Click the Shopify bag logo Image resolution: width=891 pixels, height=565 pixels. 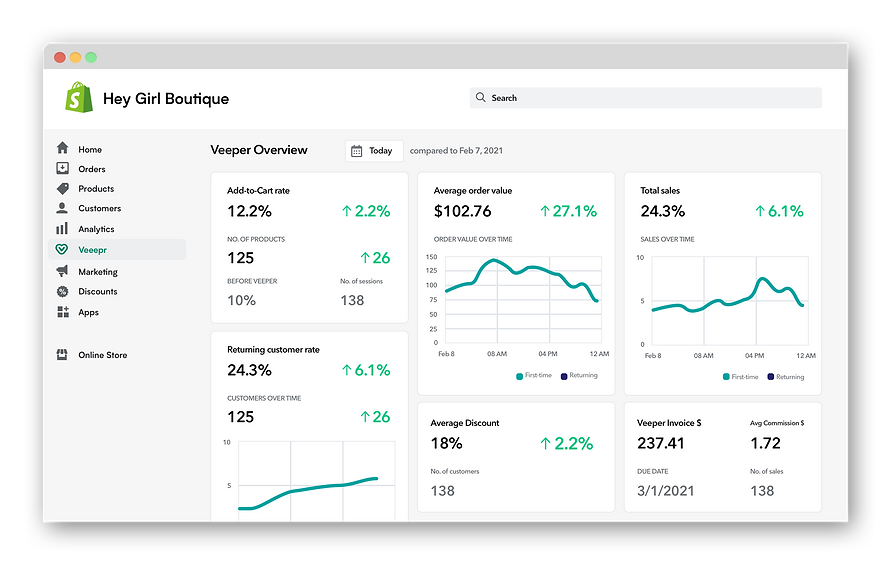click(x=79, y=97)
